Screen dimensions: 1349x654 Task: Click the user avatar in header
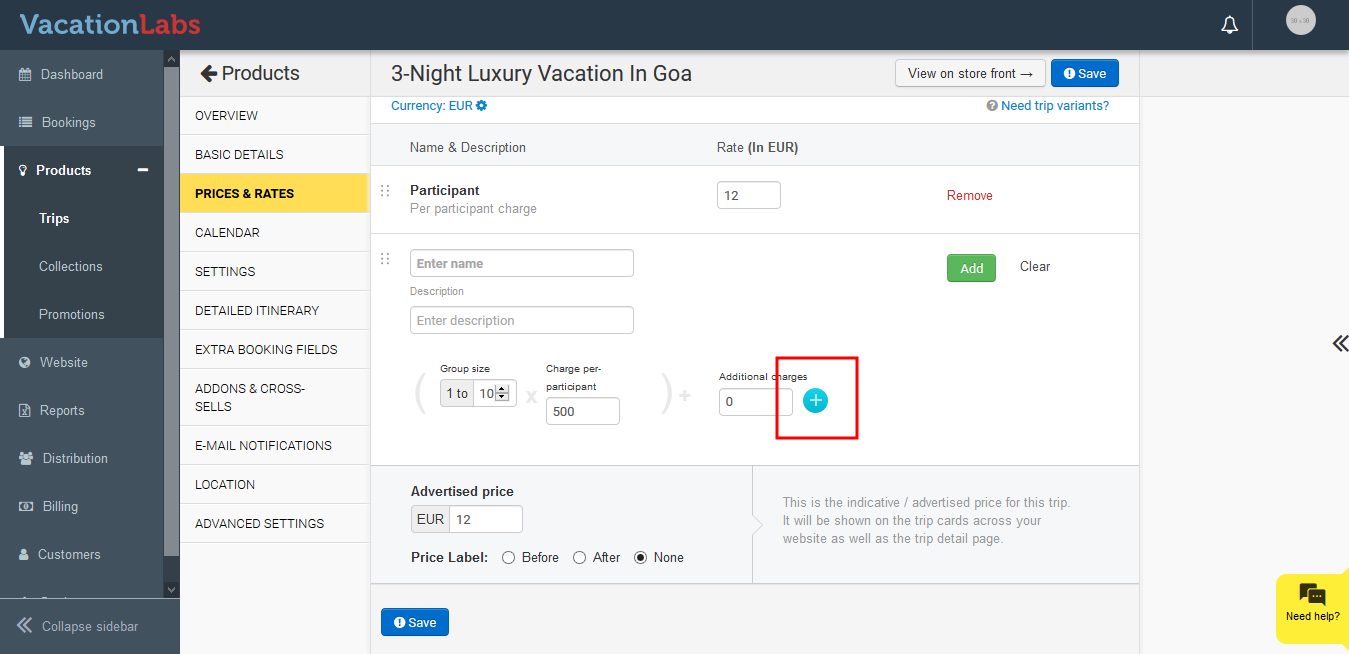(x=1300, y=21)
